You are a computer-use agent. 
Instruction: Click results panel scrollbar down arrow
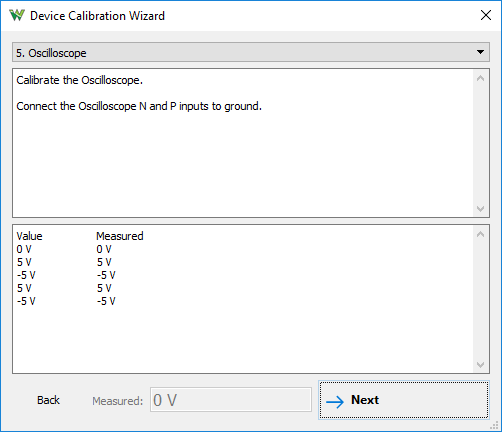pos(480,364)
